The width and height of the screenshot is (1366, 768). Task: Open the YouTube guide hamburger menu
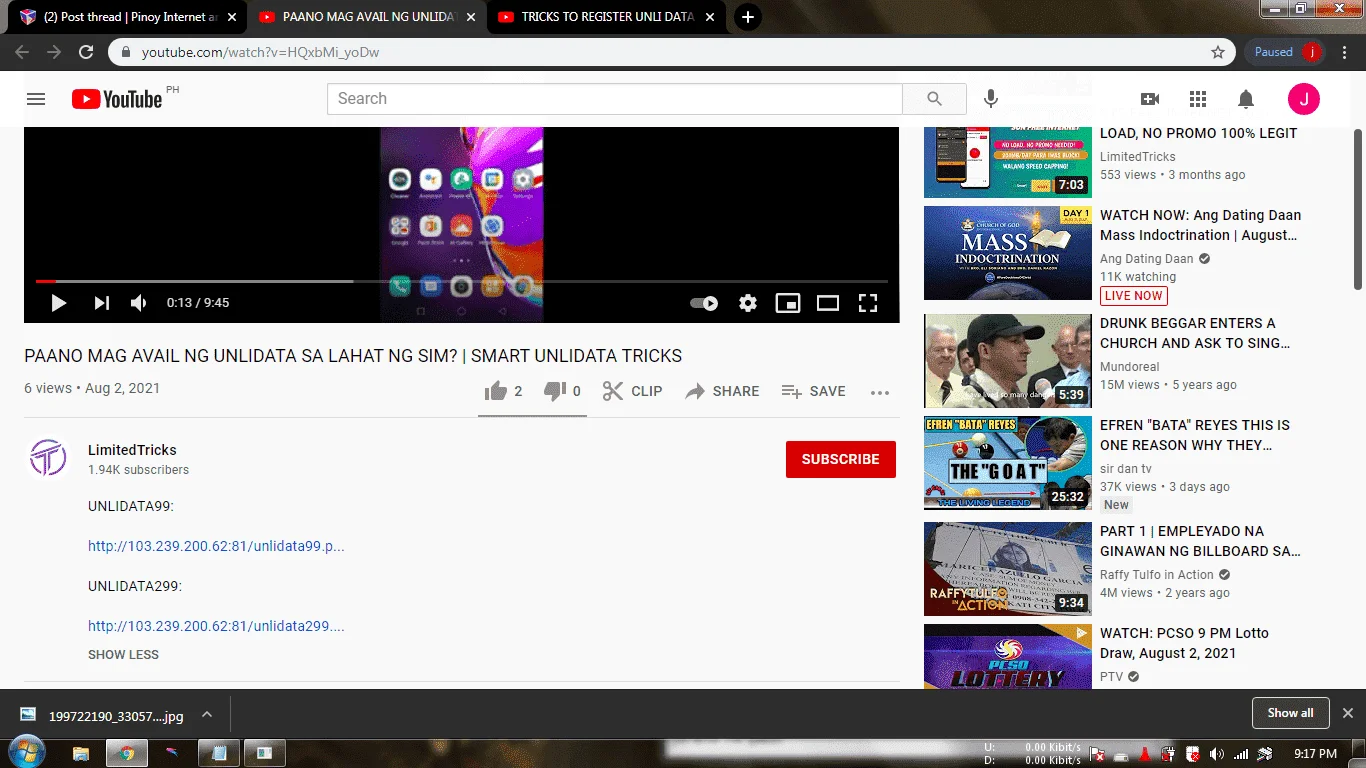pyautogui.click(x=36, y=99)
